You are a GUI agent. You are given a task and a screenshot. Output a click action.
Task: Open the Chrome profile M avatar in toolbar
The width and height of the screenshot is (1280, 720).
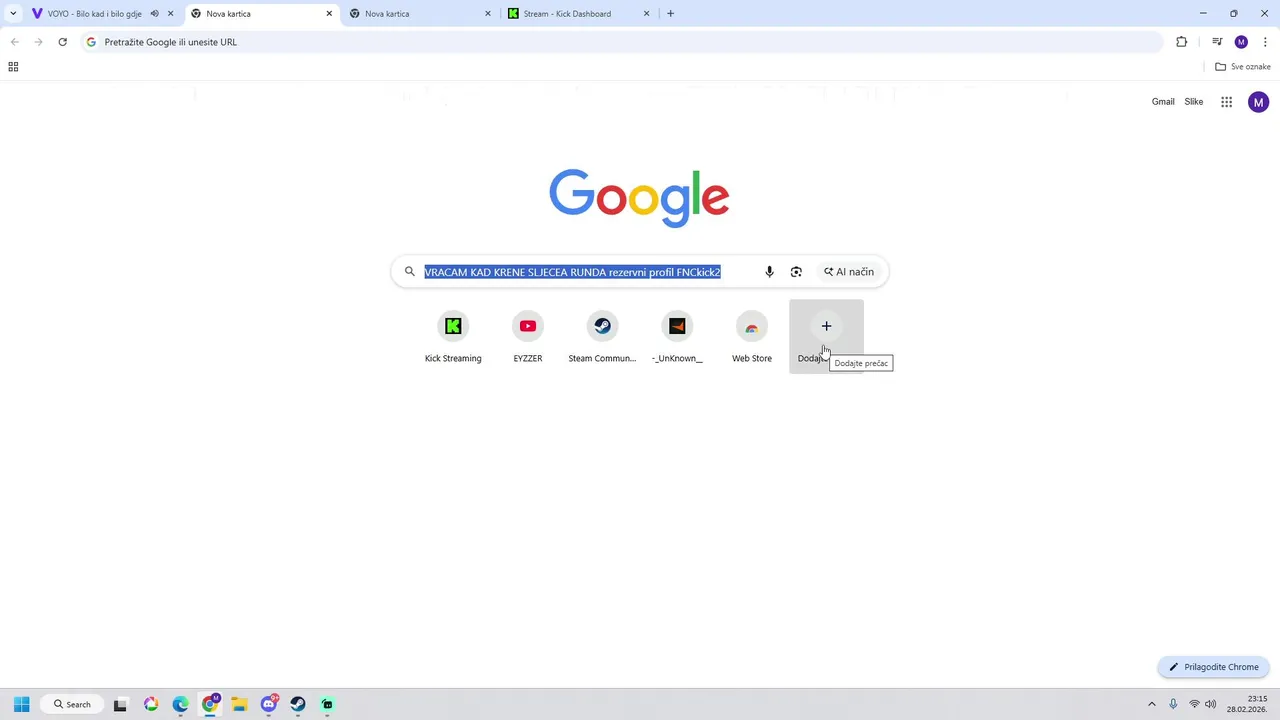(1241, 42)
